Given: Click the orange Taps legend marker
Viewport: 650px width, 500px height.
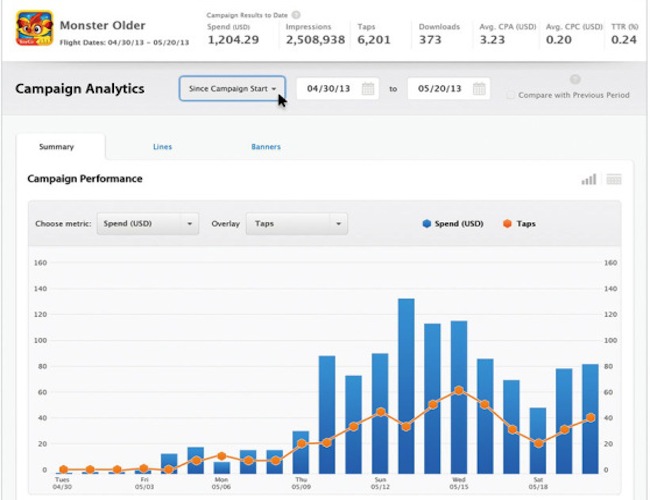Looking at the screenshot, I should click(x=507, y=224).
